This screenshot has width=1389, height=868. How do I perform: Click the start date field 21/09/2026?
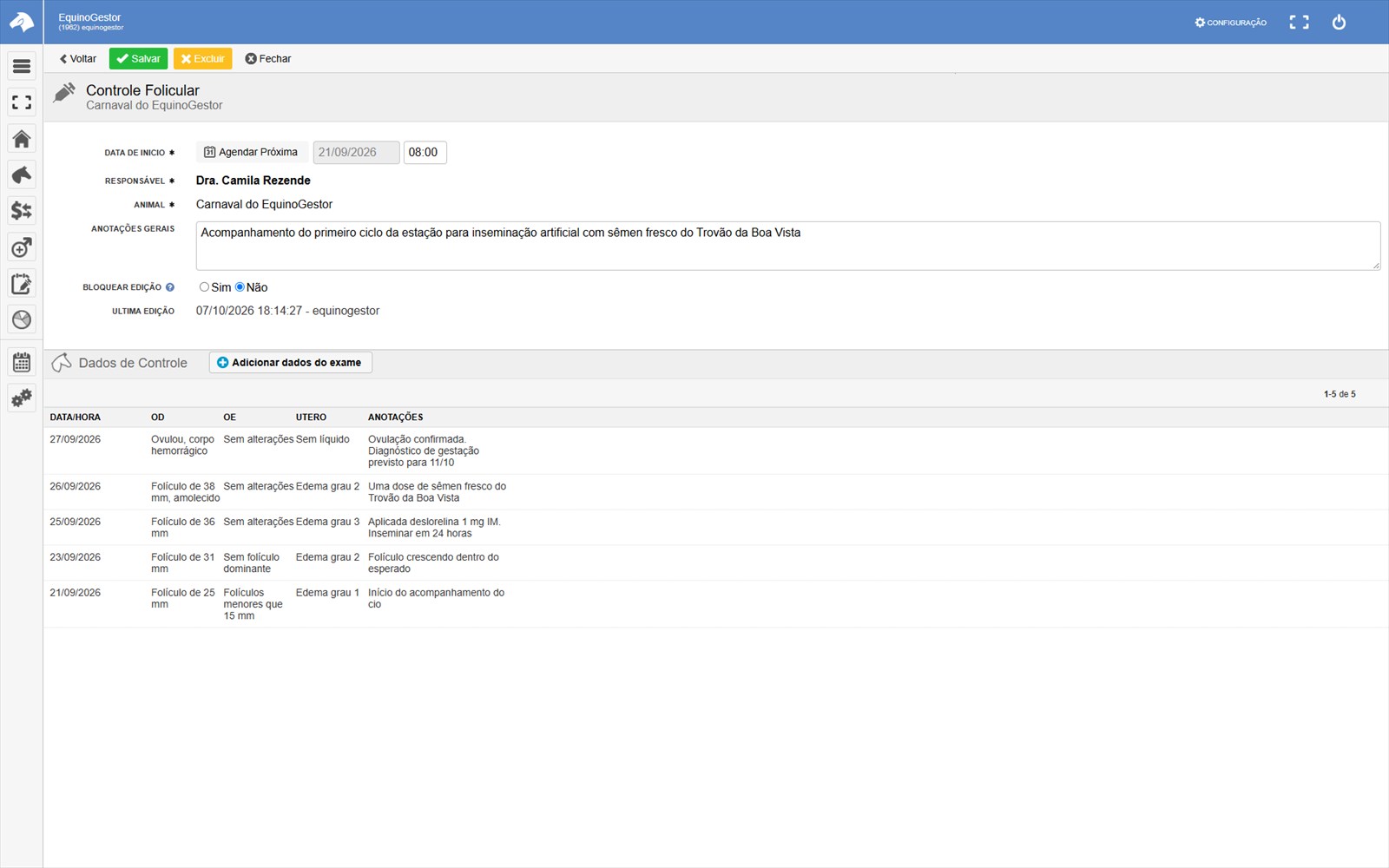point(356,153)
